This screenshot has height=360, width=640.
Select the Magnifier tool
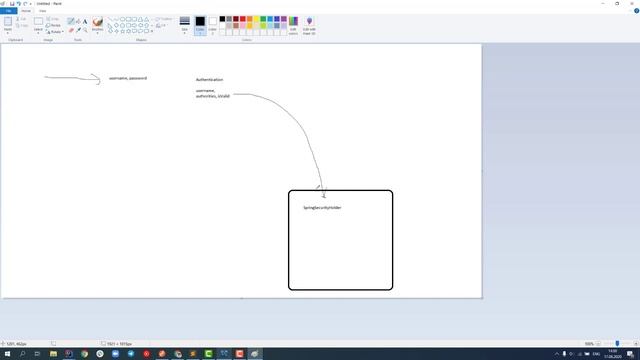(85, 30)
